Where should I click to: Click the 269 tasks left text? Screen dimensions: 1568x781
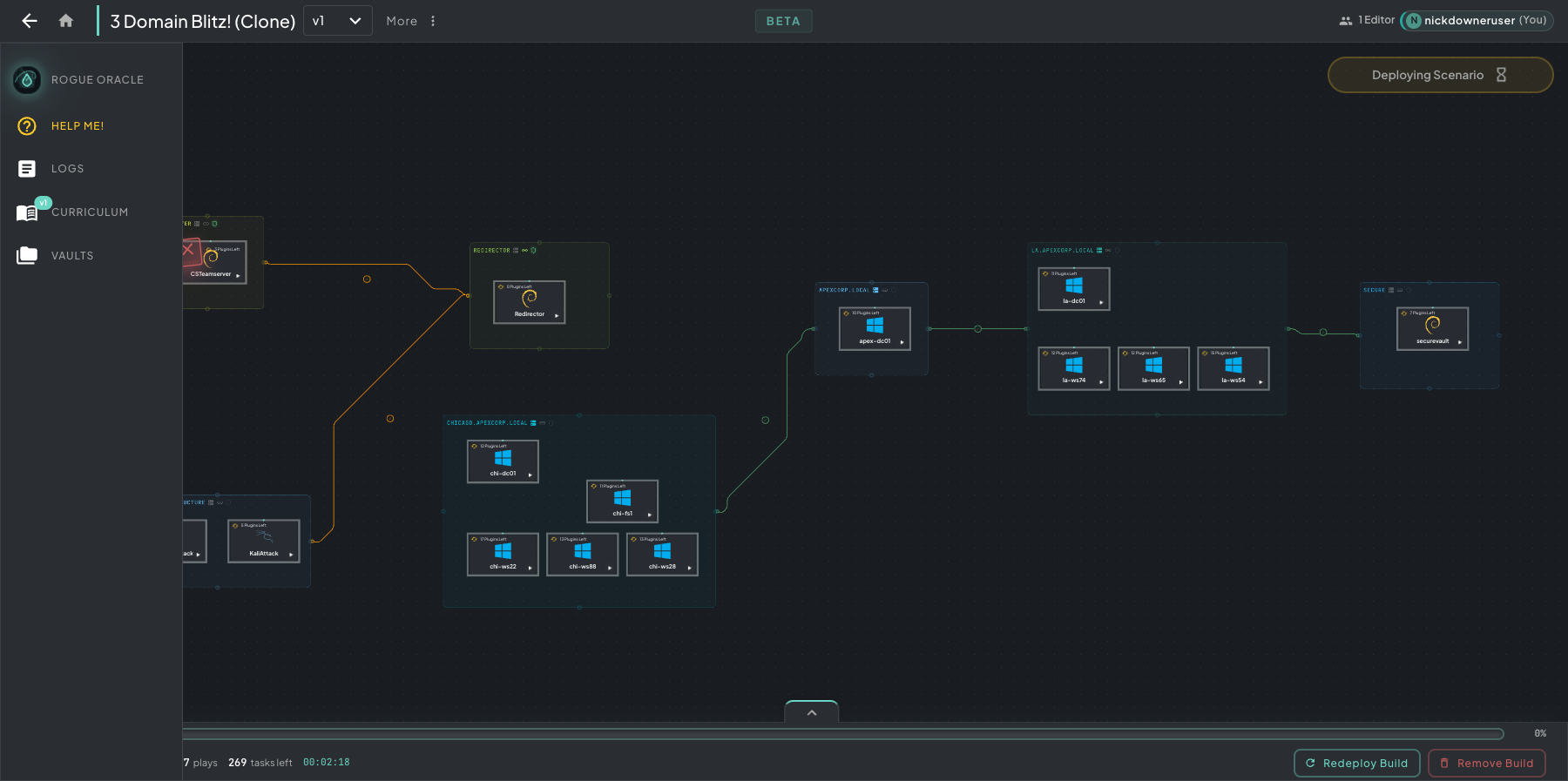(260, 763)
